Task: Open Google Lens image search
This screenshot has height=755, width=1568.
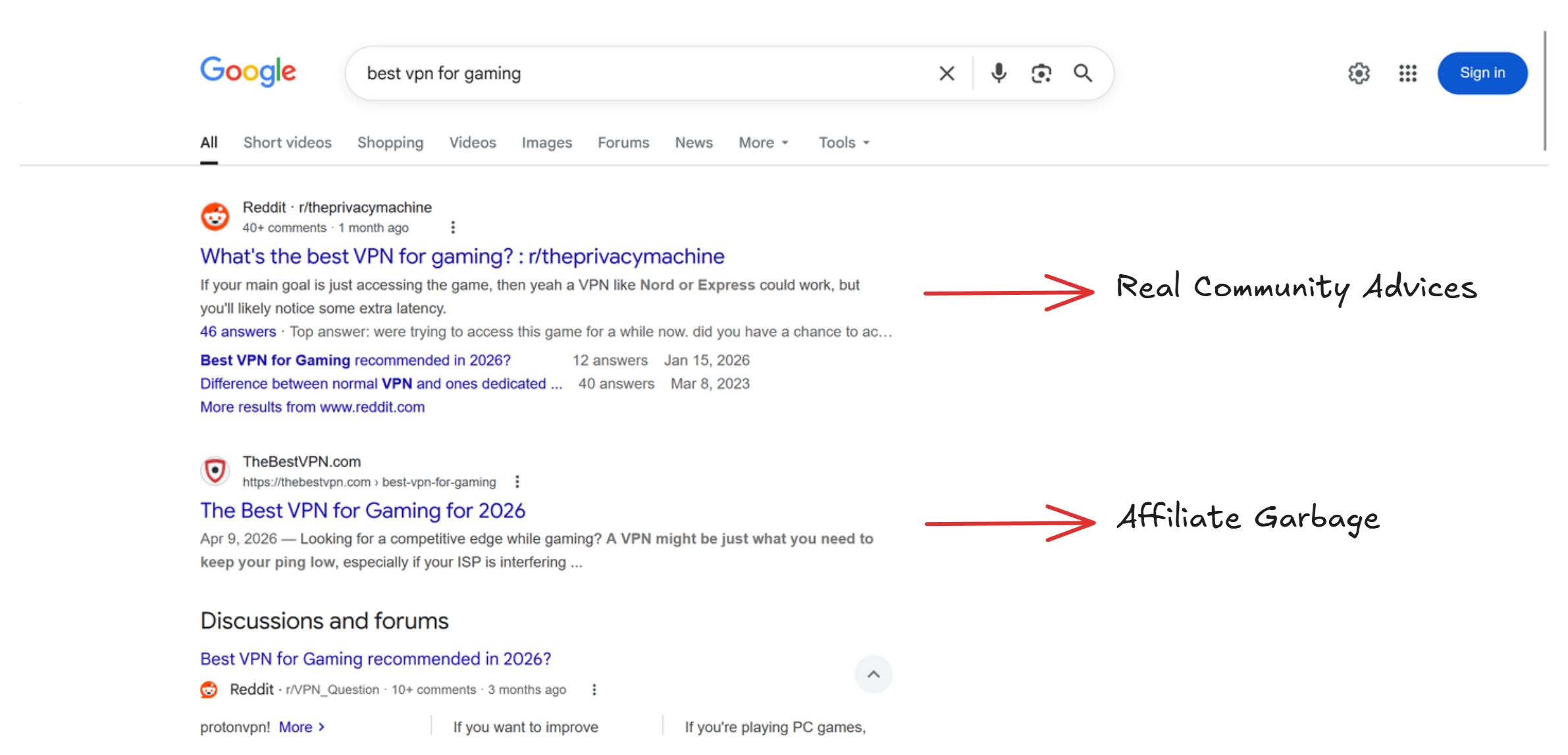Action: (1040, 73)
